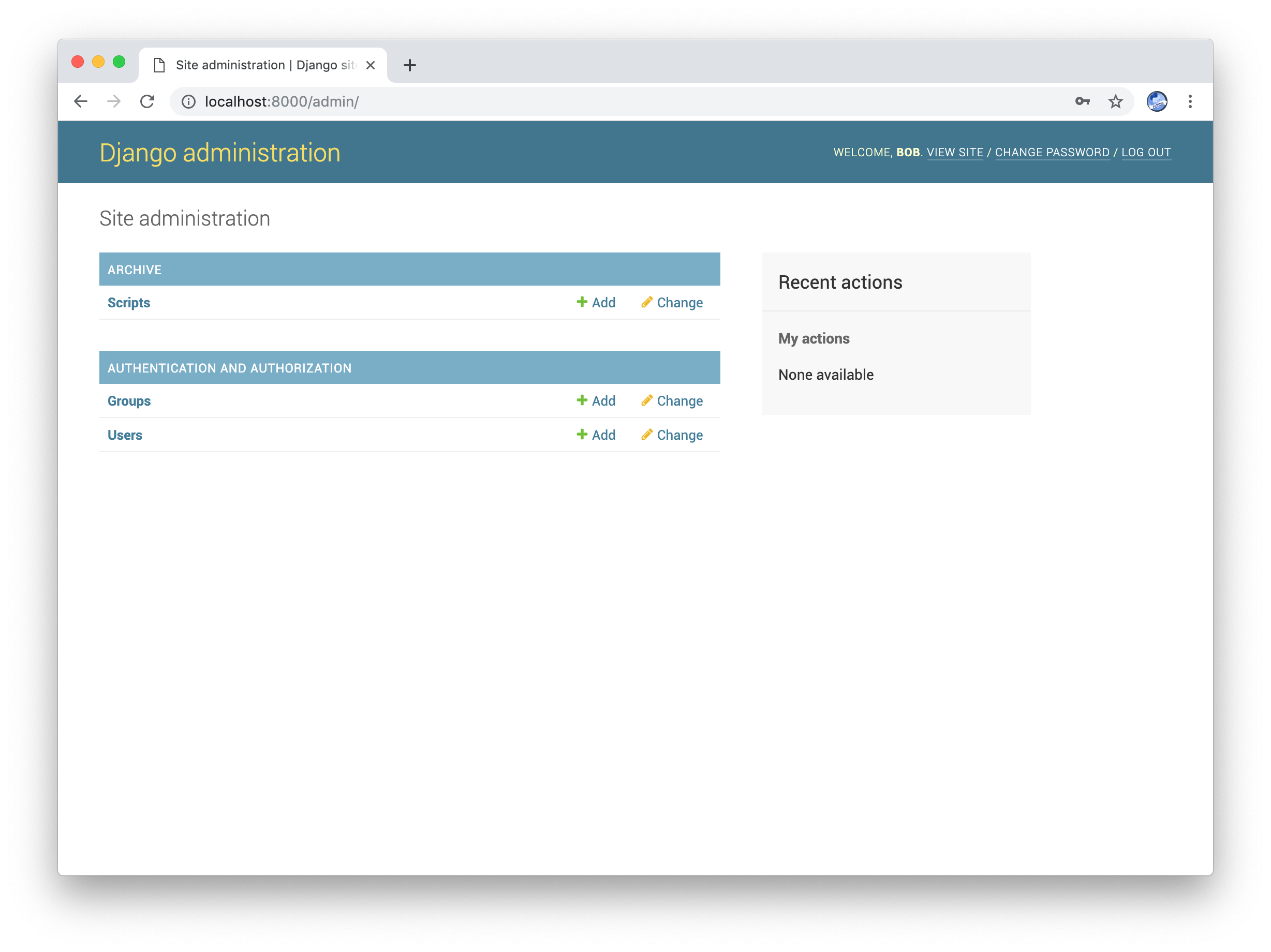Click inside the URL address bar
This screenshot has width=1271, height=952.
tap(402, 101)
